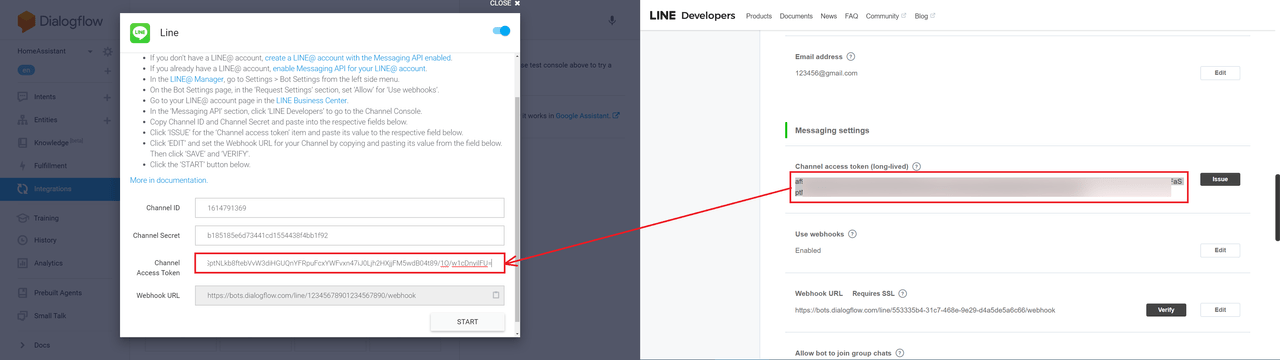This screenshot has width=1280, height=360.
Task: Open agent settings gear icon beside HomeAssistant
Action: pos(108,51)
